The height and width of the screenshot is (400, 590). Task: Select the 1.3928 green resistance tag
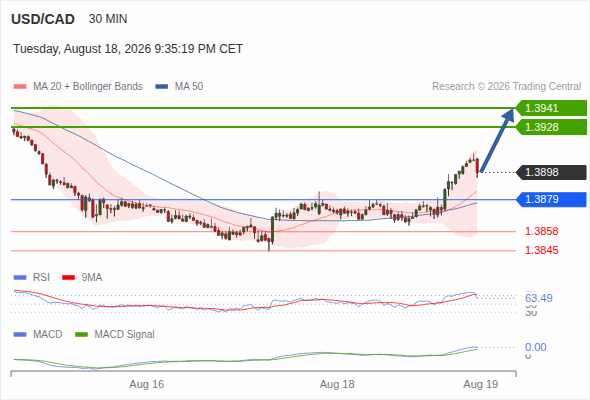point(551,127)
